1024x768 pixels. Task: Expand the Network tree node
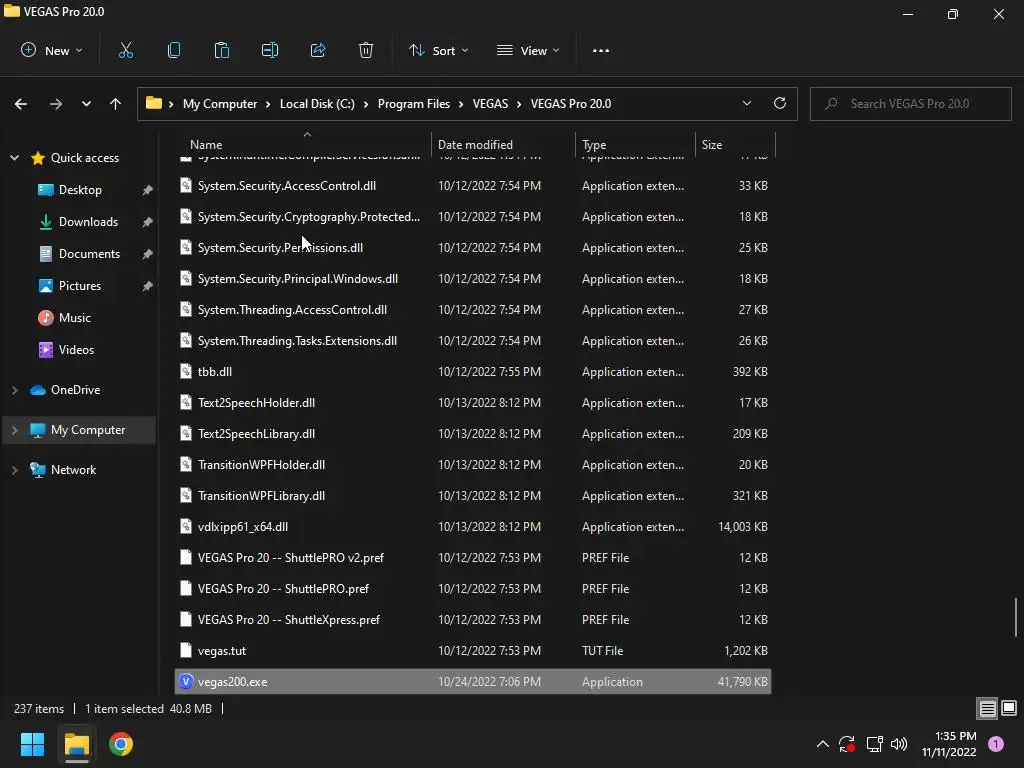14,470
